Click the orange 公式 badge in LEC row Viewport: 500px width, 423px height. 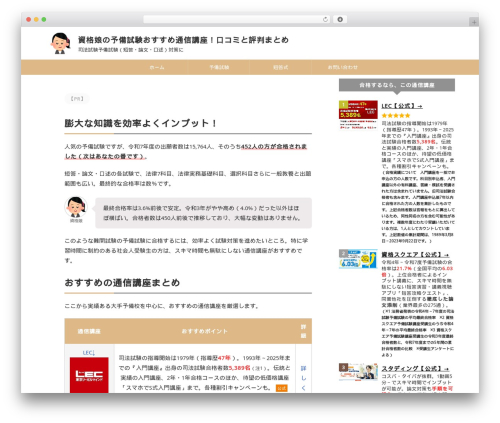click(x=282, y=388)
